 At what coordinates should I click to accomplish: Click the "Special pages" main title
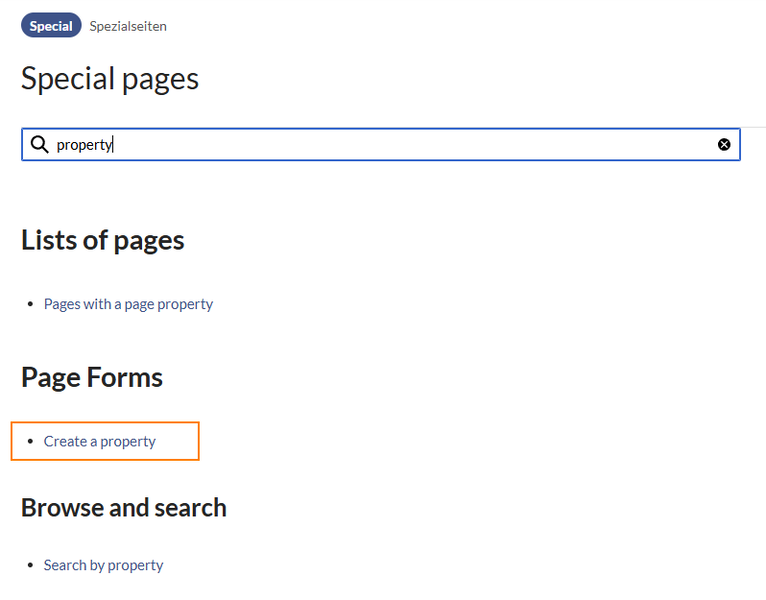tap(110, 79)
